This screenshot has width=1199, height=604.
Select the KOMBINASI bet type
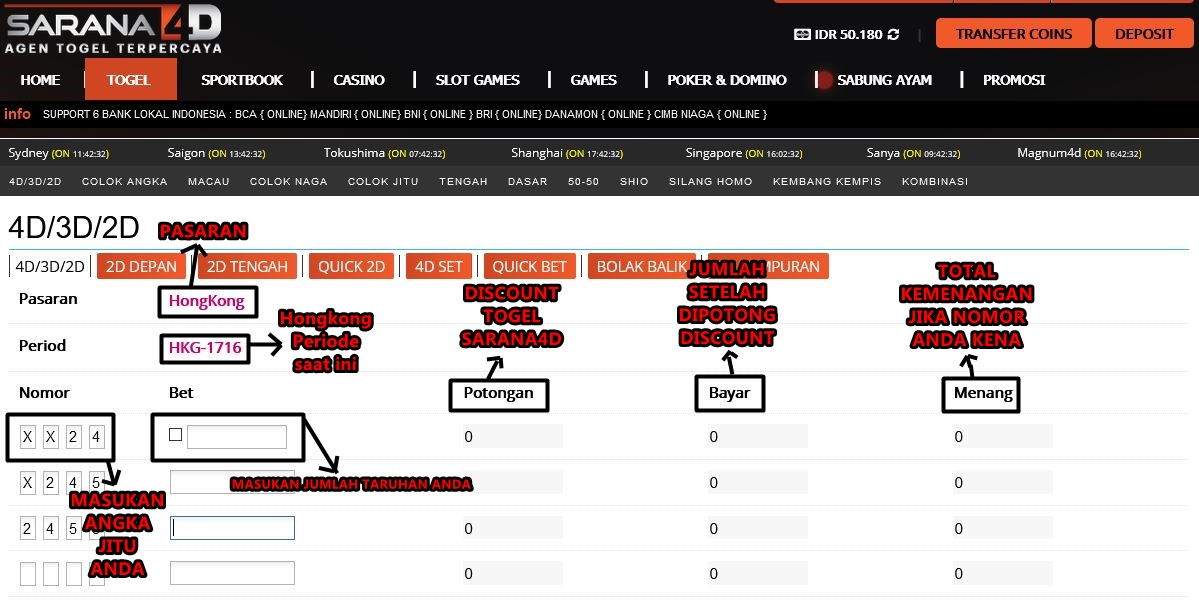[934, 181]
